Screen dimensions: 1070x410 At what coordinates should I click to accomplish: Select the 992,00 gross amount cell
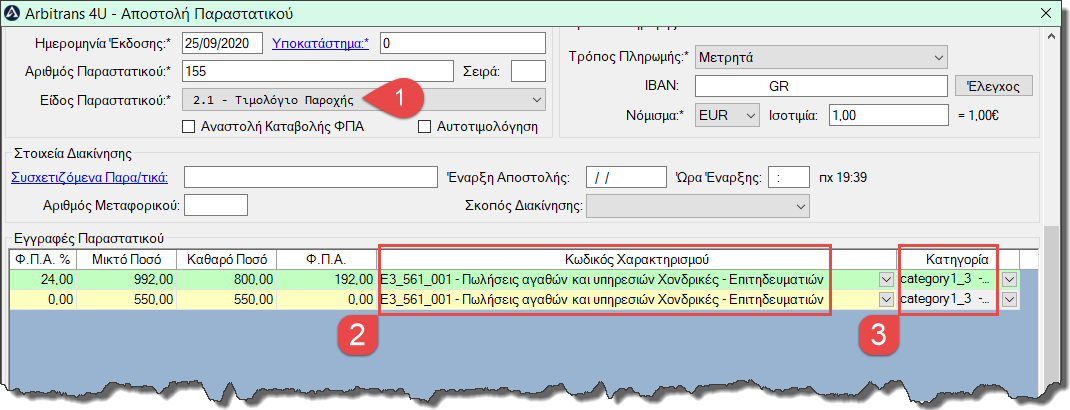pyautogui.click(x=125, y=279)
